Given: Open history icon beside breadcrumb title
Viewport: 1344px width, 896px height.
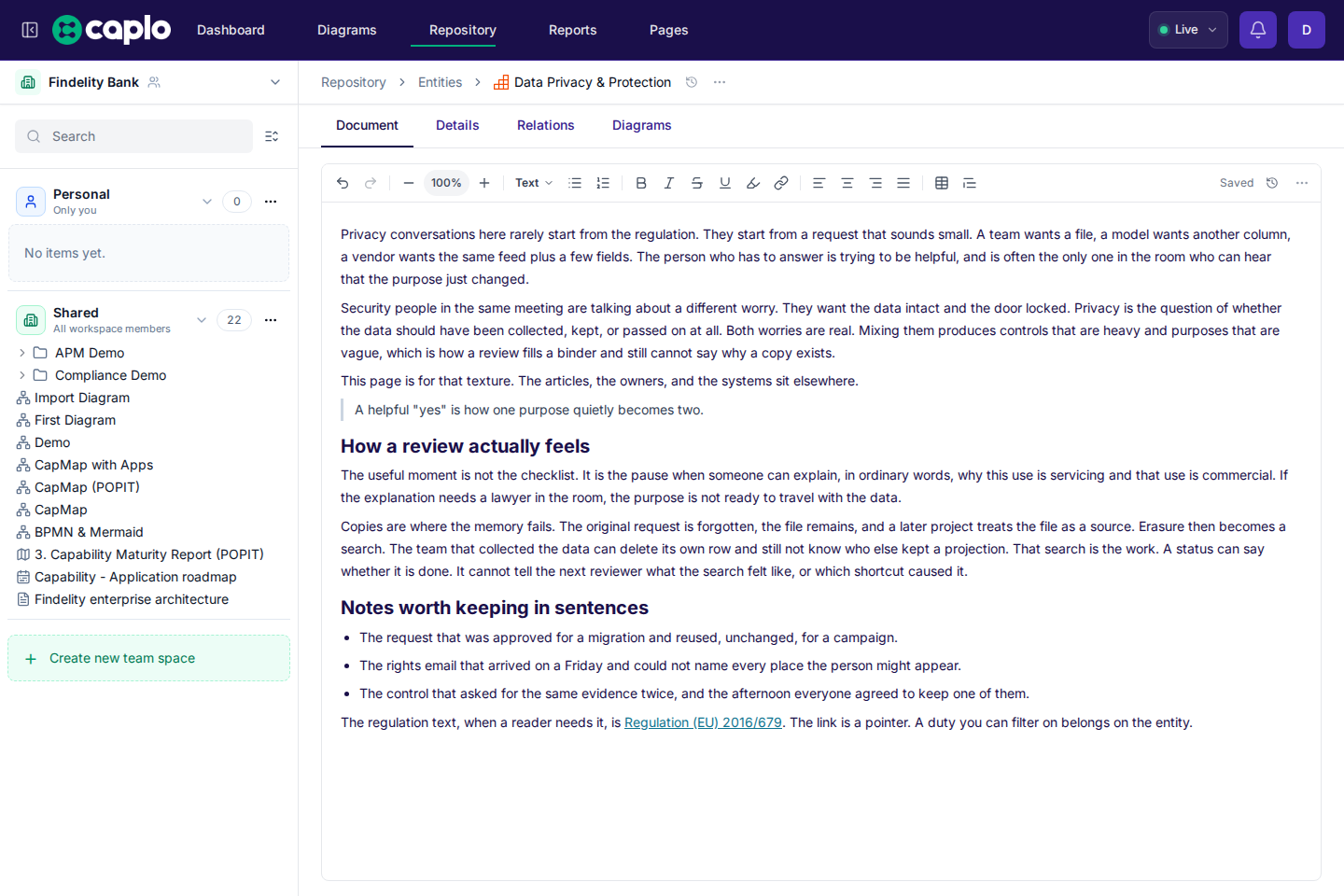Looking at the screenshot, I should pos(692,82).
